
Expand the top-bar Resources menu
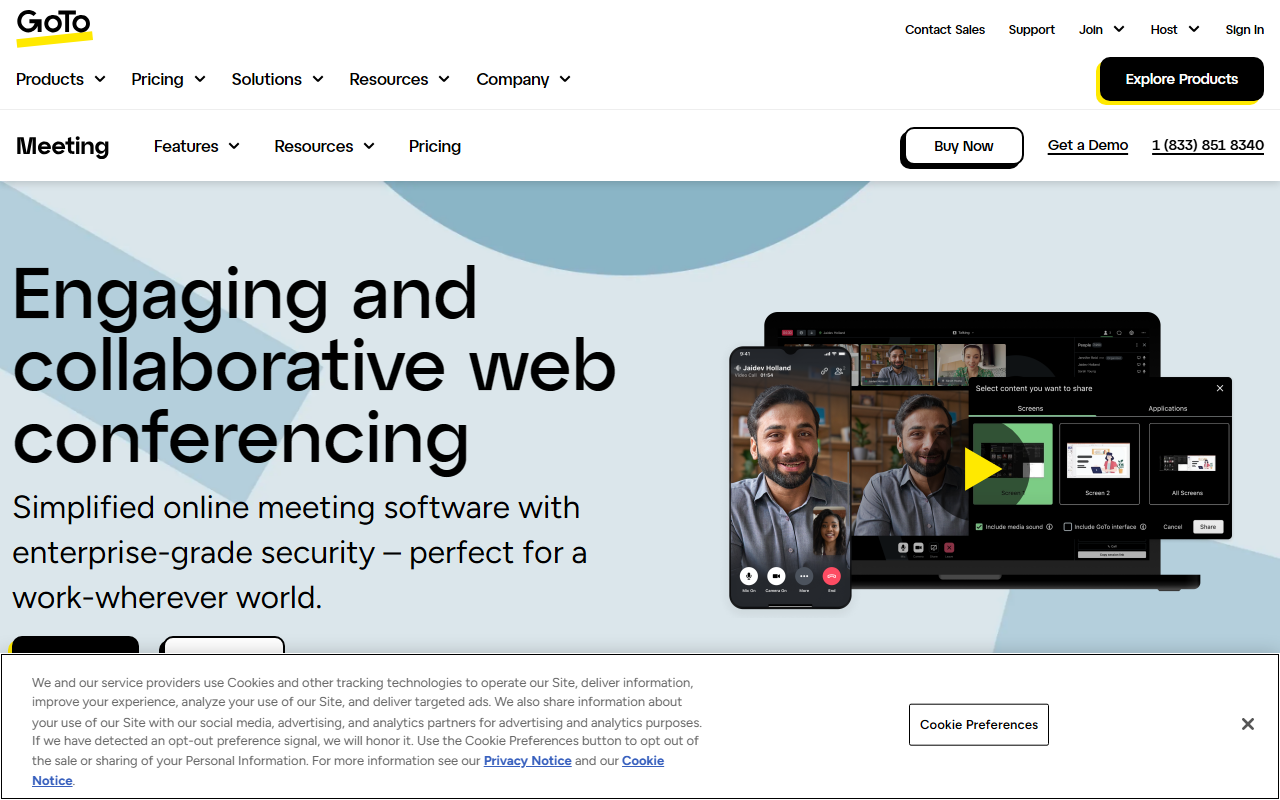[x=399, y=79]
